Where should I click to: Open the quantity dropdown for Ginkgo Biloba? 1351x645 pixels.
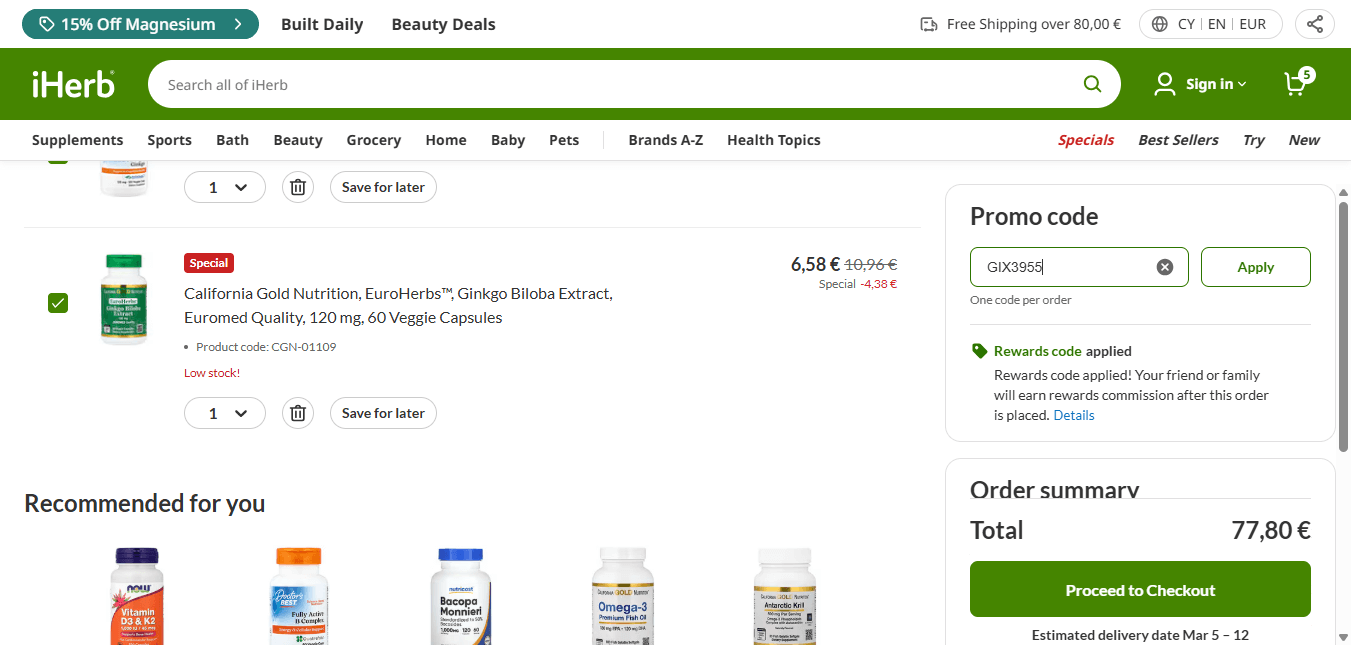(x=224, y=412)
